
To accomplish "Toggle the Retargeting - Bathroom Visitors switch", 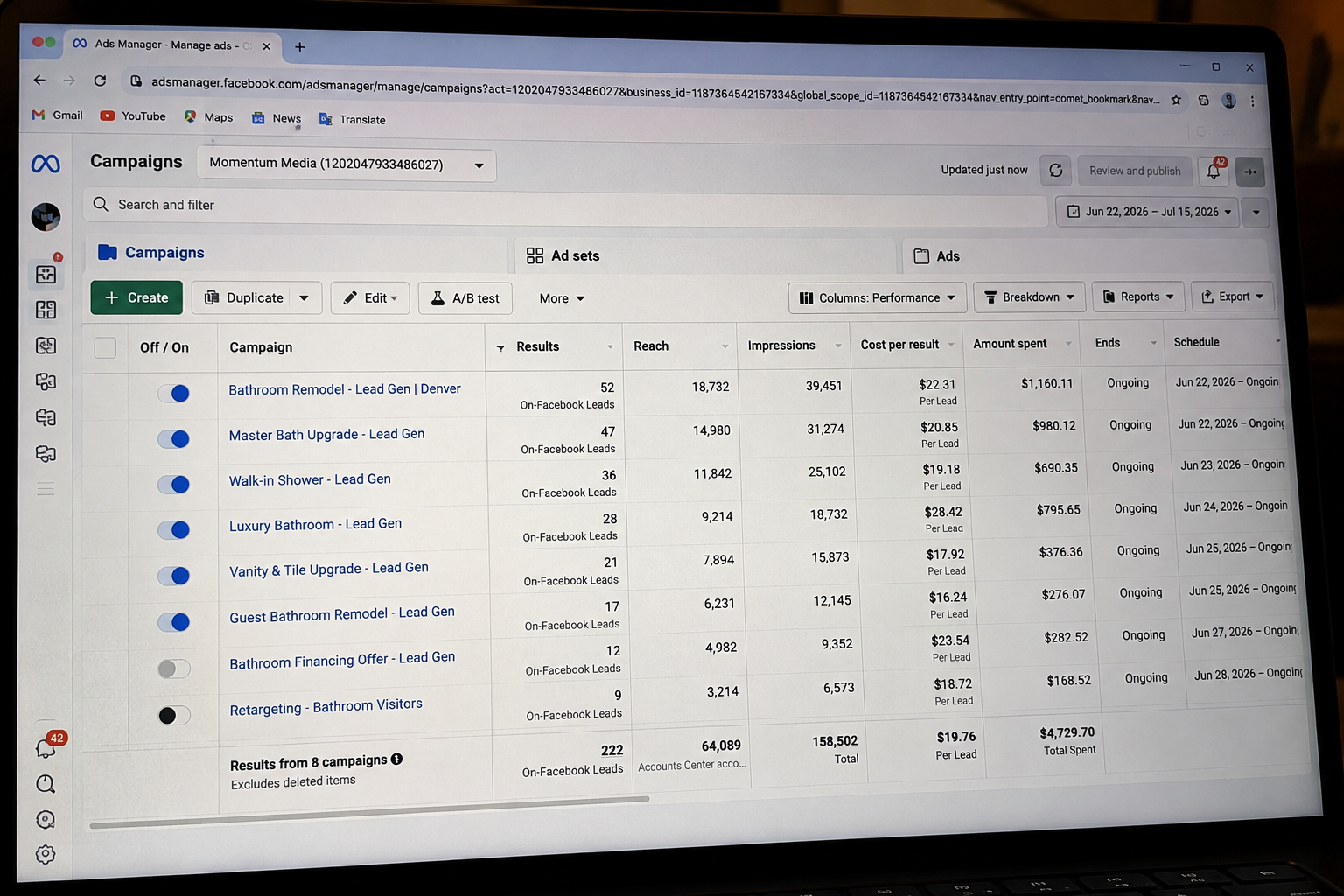I will coord(173,715).
